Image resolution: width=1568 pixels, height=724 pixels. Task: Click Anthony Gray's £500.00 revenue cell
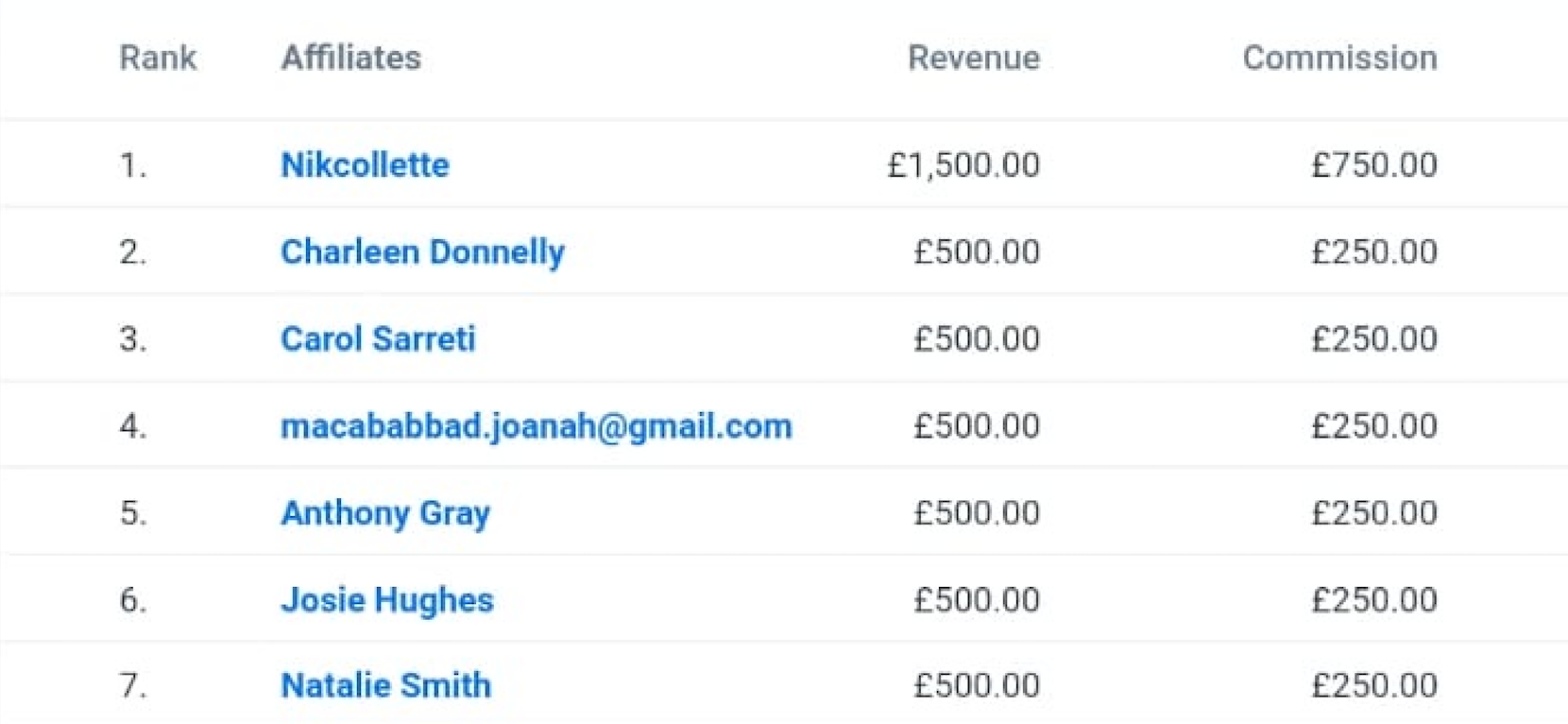[x=977, y=513]
